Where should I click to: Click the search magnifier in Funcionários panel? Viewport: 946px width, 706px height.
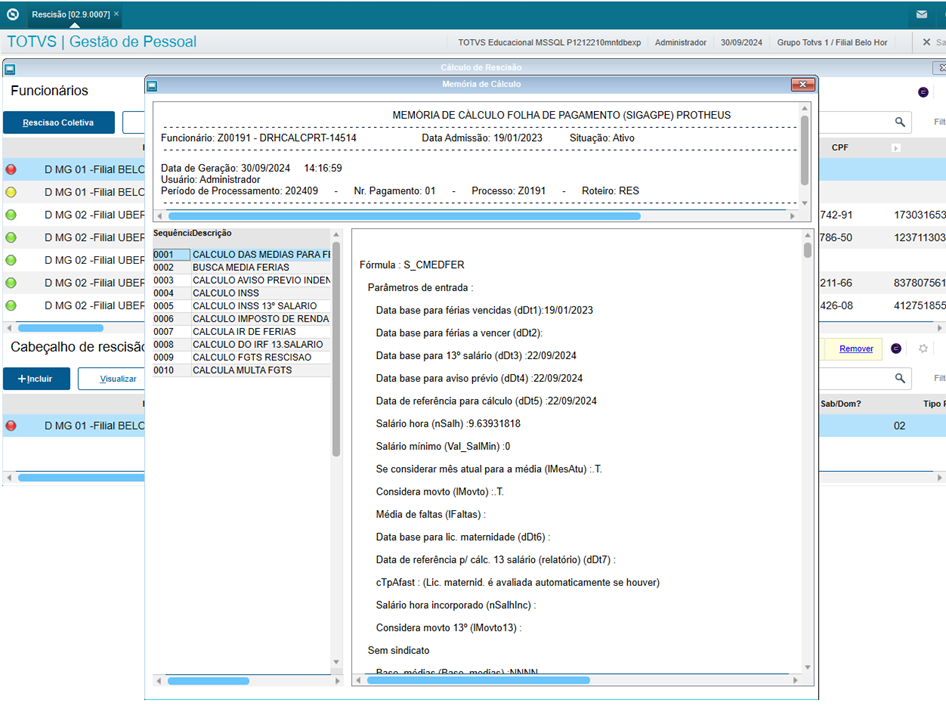pos(900,122)
